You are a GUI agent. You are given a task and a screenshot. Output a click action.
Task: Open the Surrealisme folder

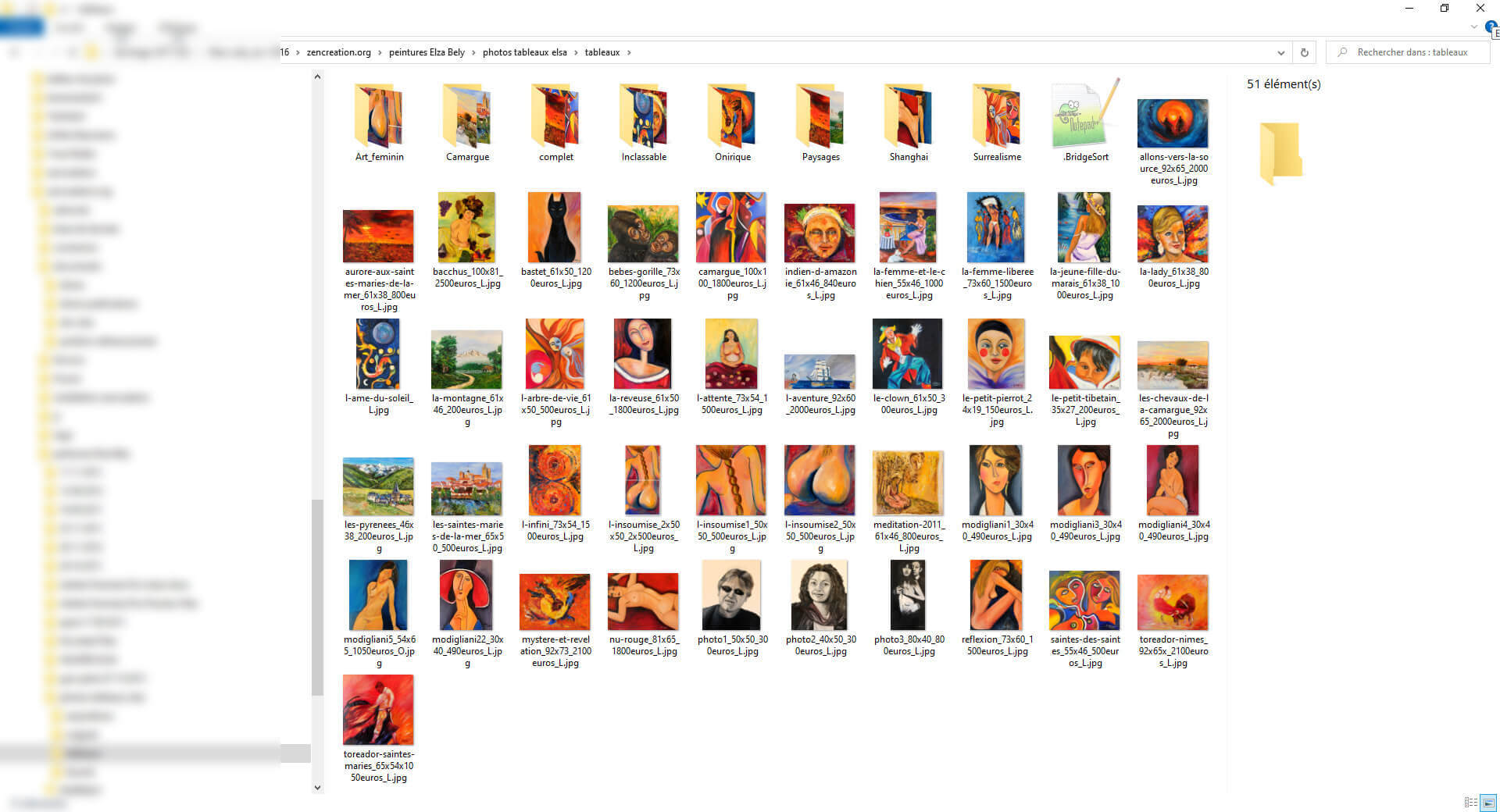997,117
